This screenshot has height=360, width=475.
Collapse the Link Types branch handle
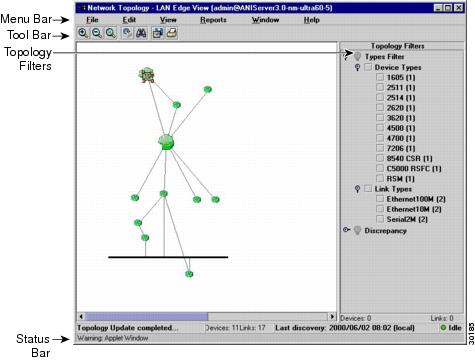point(357,189)
